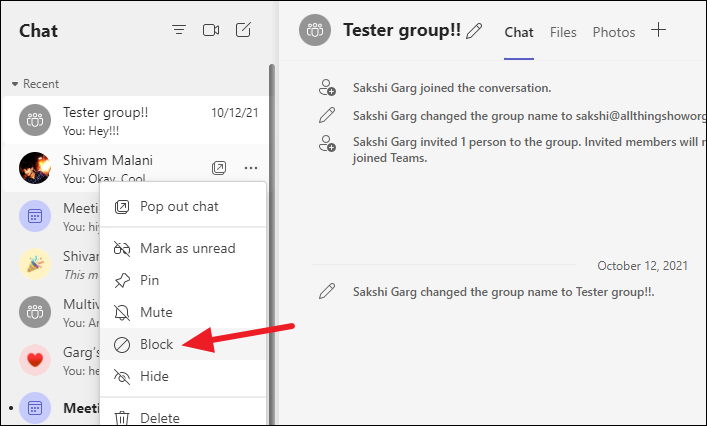Screen dimensions: 707x426
Task: Click the party popper chat avatar
Action: [35, 264]
